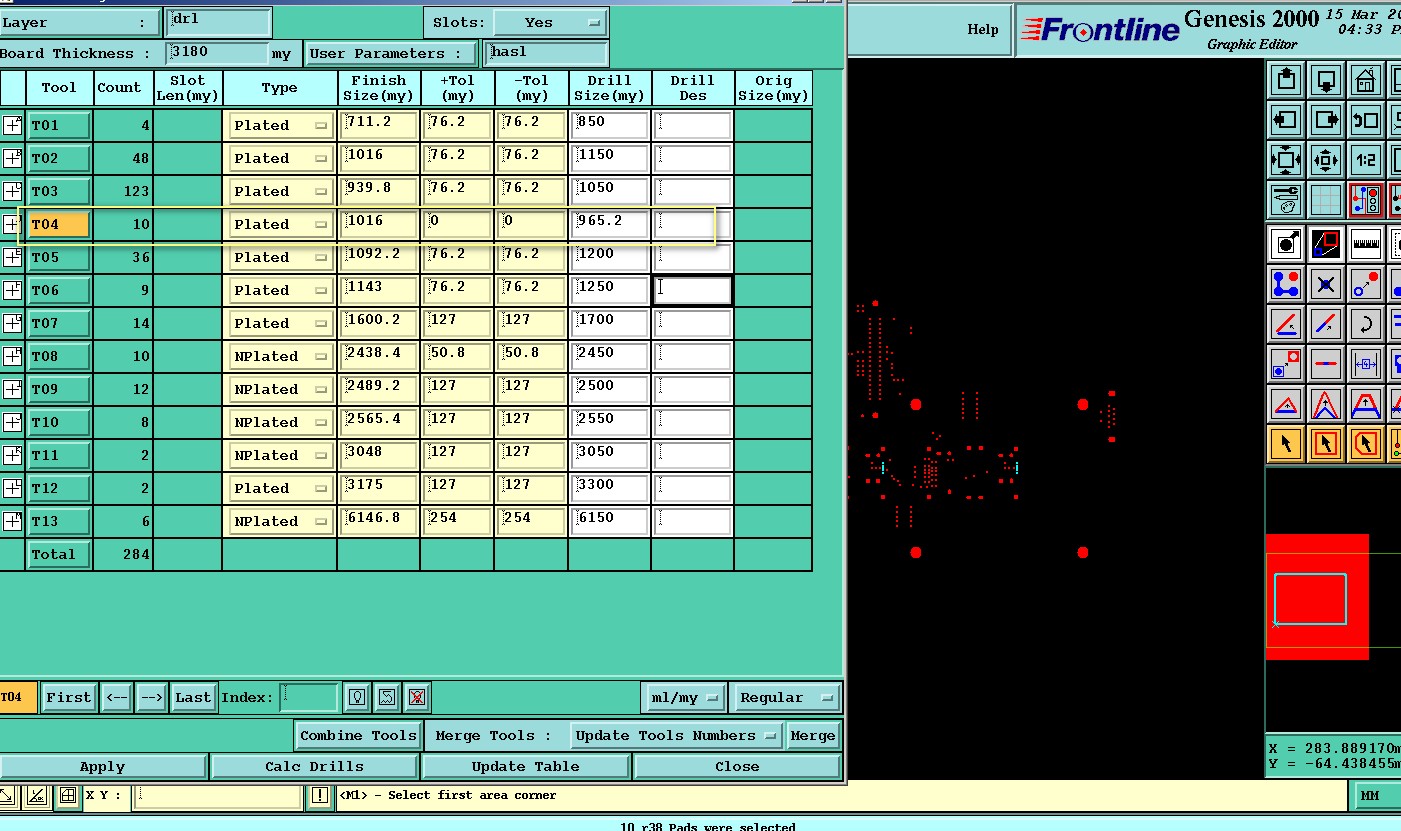Click the pan right arrow icon
Viewport: 1401px width, 831px height.
[1326, 119]
